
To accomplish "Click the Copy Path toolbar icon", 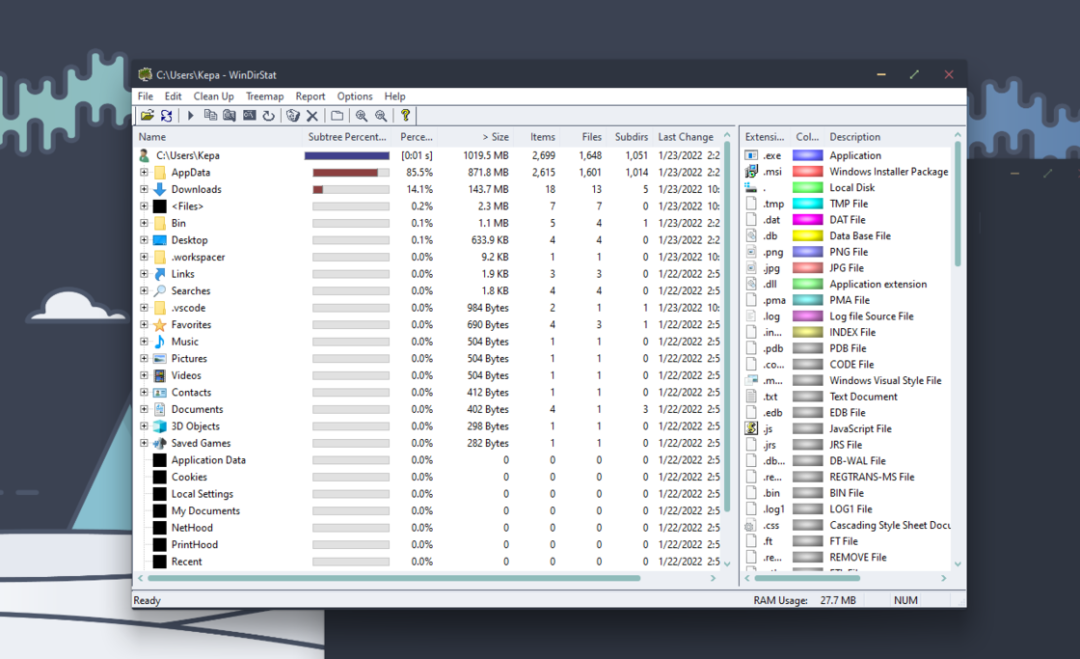I will (210, 116).
